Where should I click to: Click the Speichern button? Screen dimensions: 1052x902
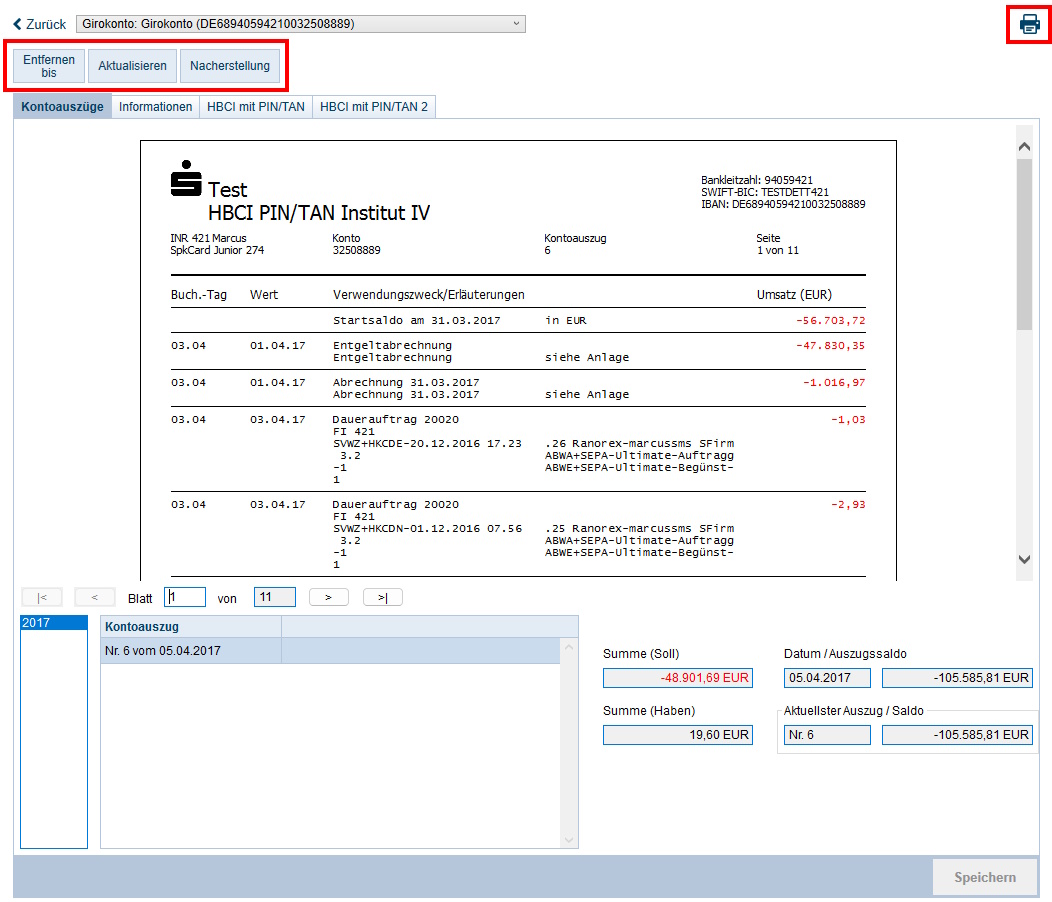[x=984, y=877]
